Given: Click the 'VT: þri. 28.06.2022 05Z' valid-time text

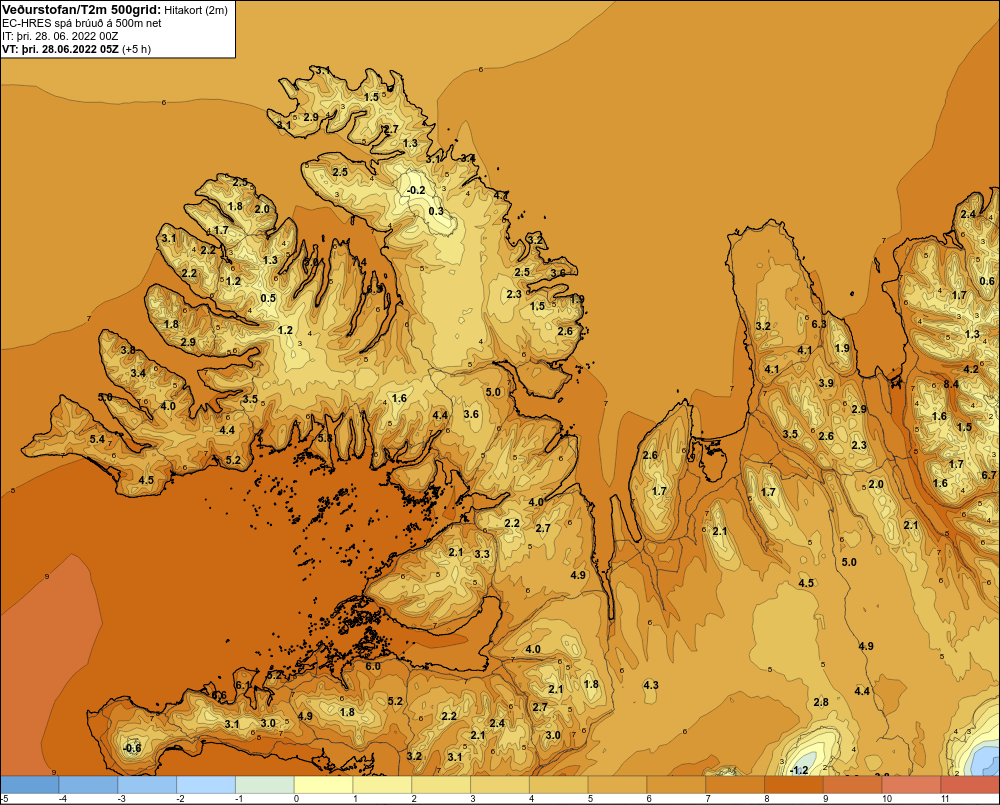Looking at the screenshot, I should [60, 49].
